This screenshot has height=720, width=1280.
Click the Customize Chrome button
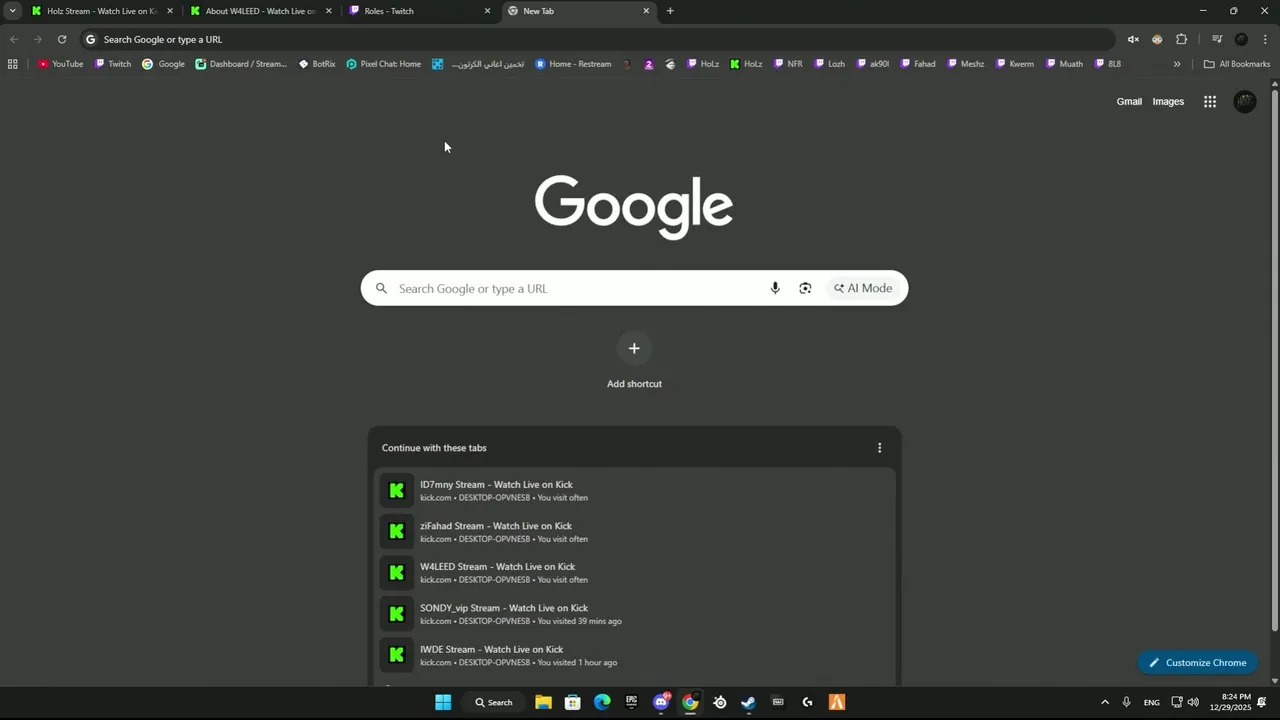(x=1197, y=663)
